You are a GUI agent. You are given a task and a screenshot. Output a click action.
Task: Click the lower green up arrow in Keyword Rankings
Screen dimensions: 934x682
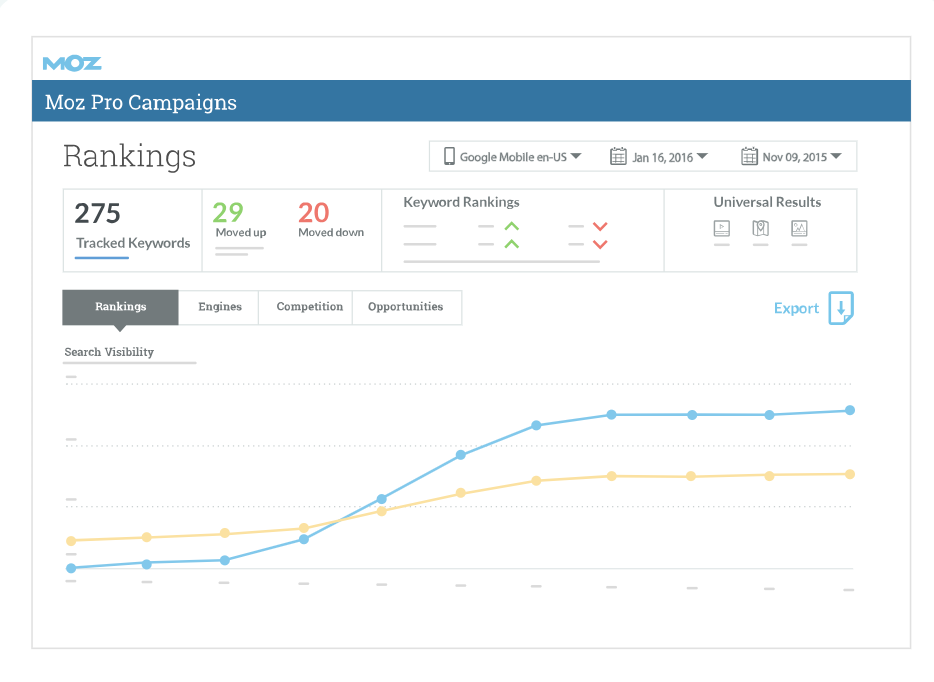pyautogui.click(x=512, y=244)
